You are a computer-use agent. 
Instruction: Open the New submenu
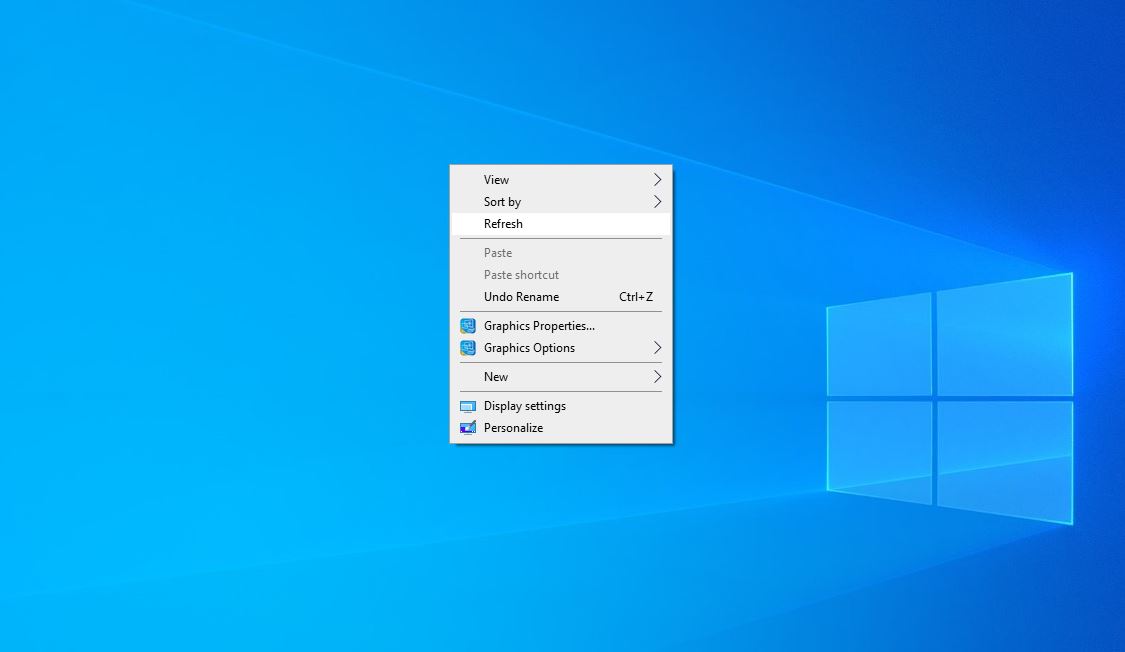tap(561, 377)
